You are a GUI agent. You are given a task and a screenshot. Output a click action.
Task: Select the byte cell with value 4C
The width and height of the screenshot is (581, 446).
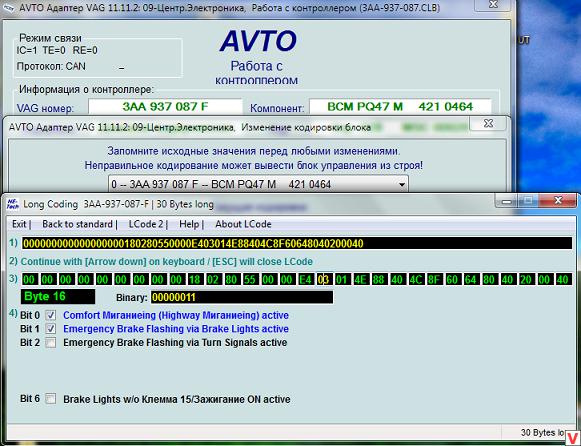(x=416, y=279)
